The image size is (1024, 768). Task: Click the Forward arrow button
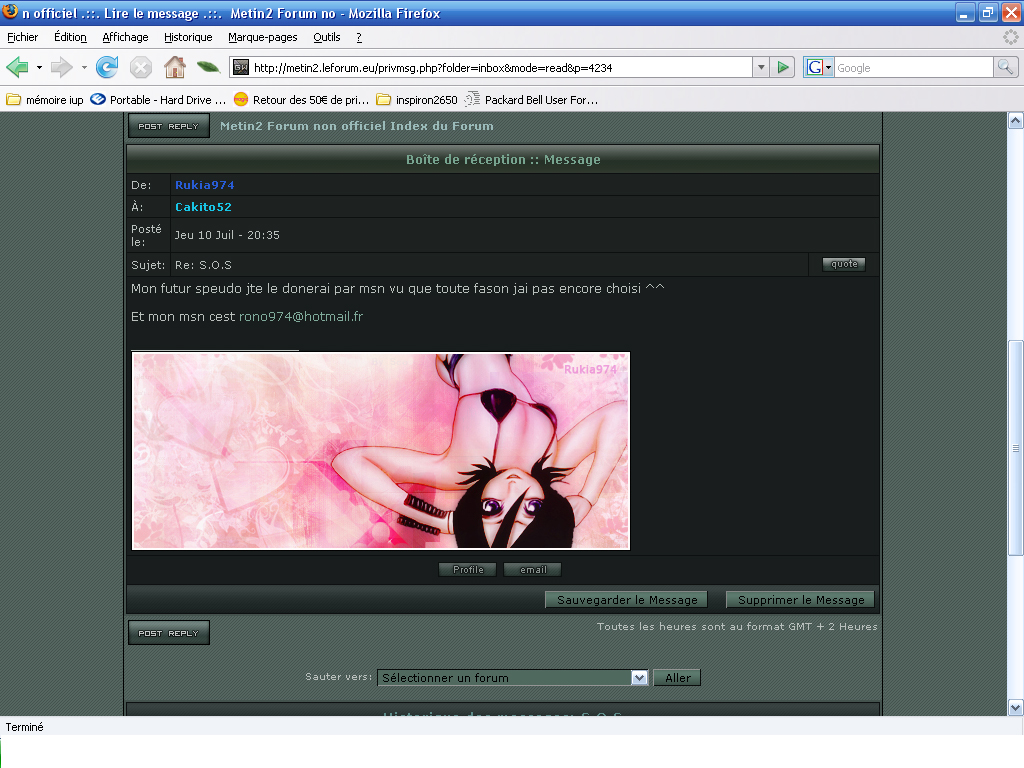pyautogui.click(x=62, y=67)
